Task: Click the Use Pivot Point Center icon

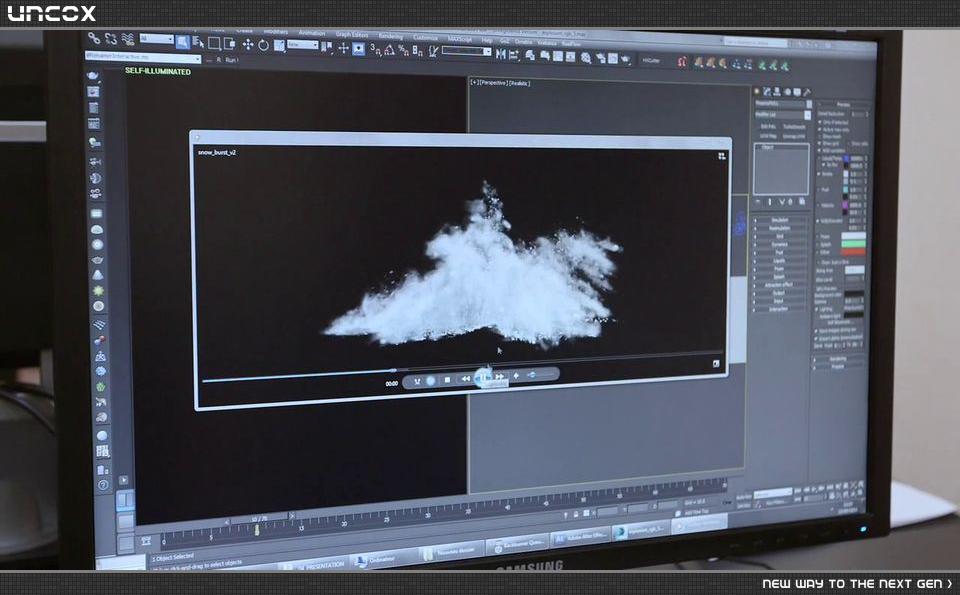Action: pos(327,47)
